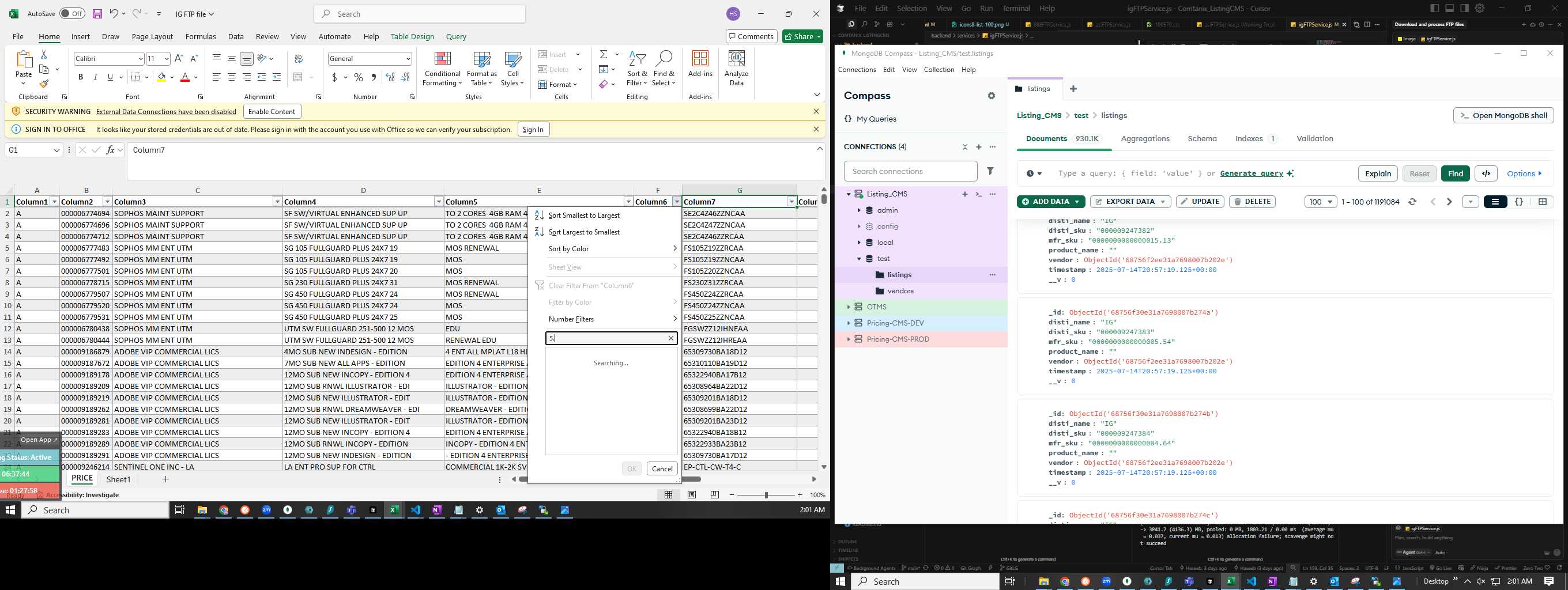Screen dimensions: 1568x590
Task: Click the AutoSum sigma icon
Action: click(x=603, y=55)
